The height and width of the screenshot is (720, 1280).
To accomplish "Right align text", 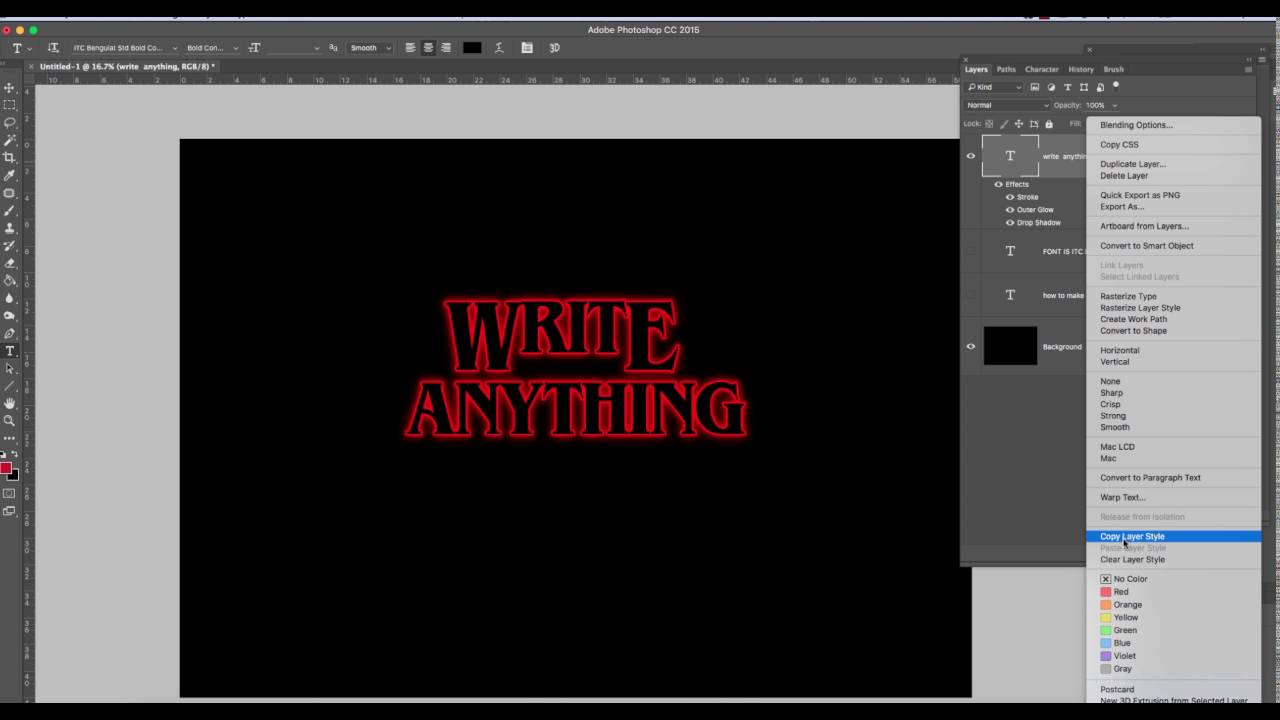I will (446, 47).
